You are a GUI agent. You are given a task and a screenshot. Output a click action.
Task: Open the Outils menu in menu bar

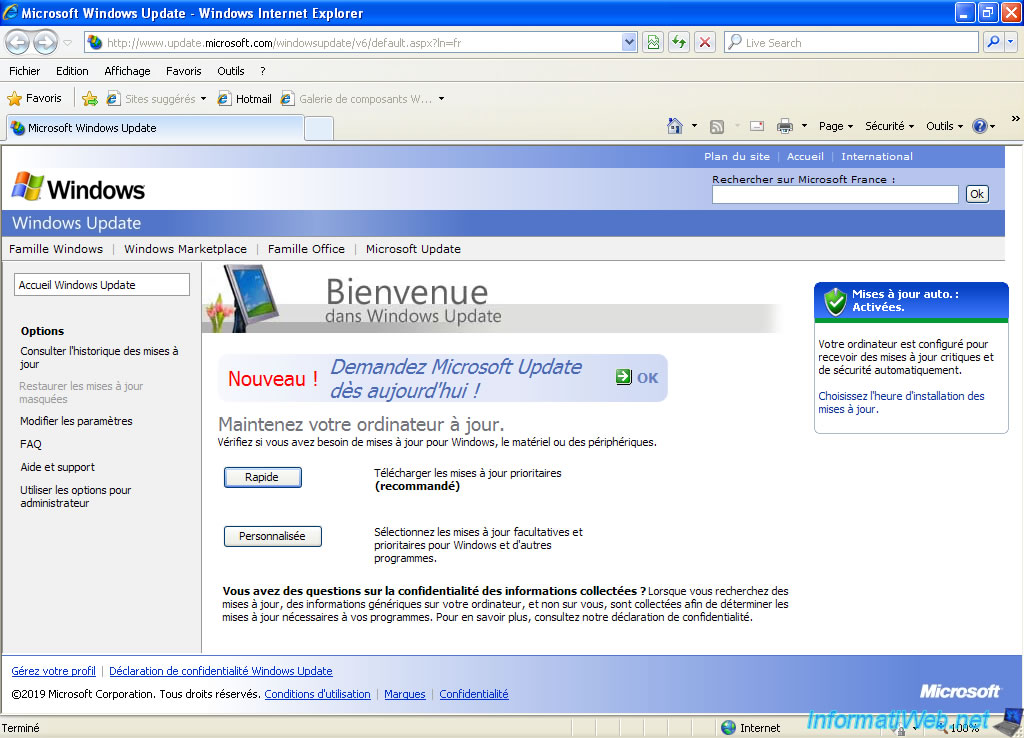click(231, 71)
